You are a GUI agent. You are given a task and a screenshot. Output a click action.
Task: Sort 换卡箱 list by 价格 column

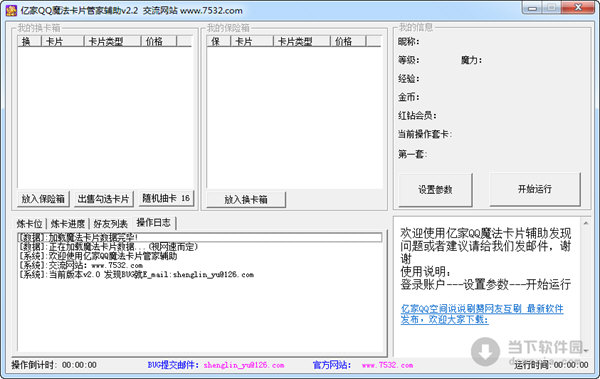point(159,41)
